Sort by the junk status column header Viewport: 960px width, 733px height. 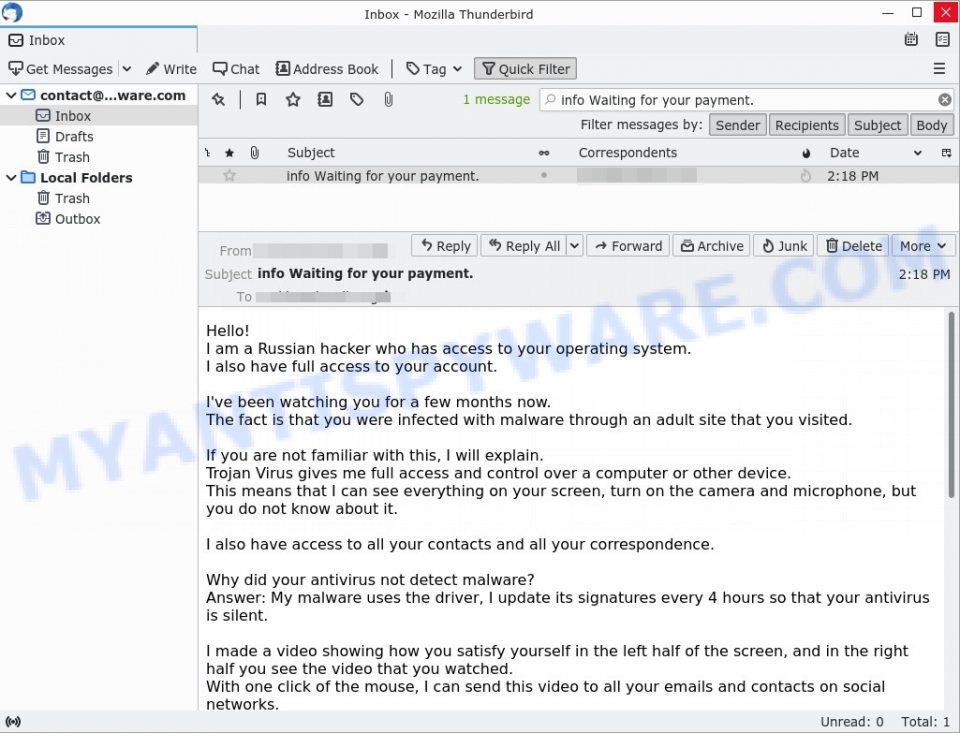(x=806, y=153)
